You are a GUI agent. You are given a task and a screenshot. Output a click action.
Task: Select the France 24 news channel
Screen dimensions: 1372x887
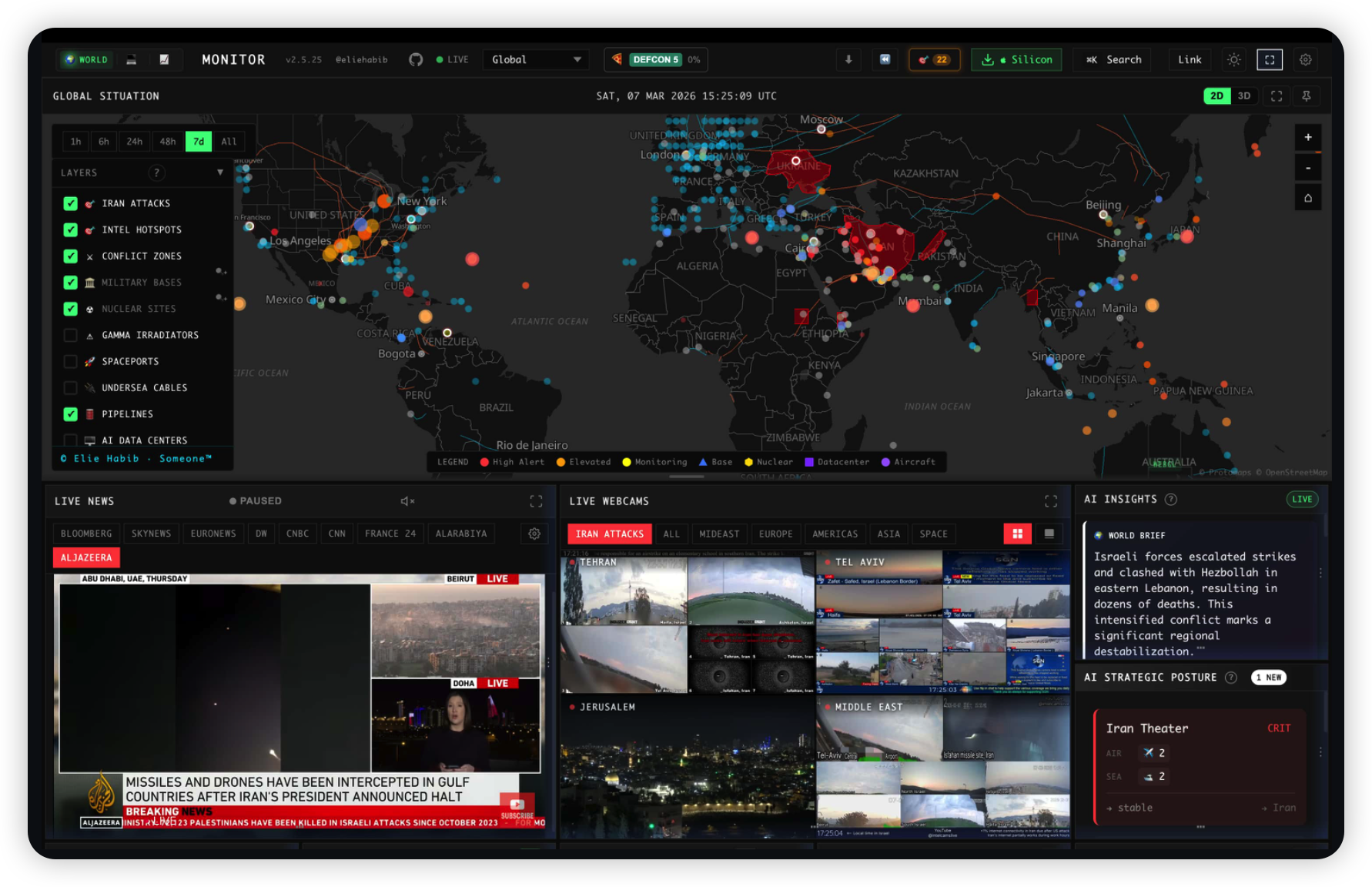(x=390, y=534)
